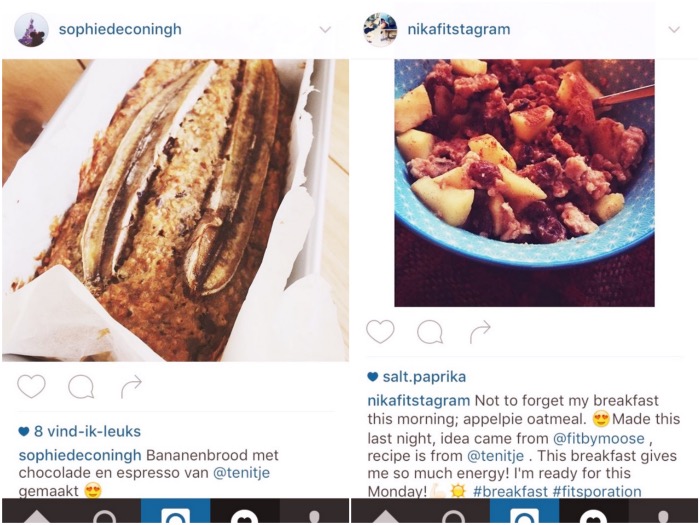Select the camera tab in left bottom bar

pos(175,512)
